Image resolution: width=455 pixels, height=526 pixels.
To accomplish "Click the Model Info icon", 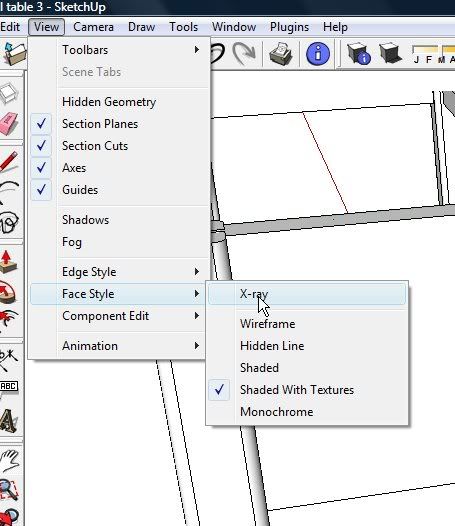I will (x=317, y=54).
